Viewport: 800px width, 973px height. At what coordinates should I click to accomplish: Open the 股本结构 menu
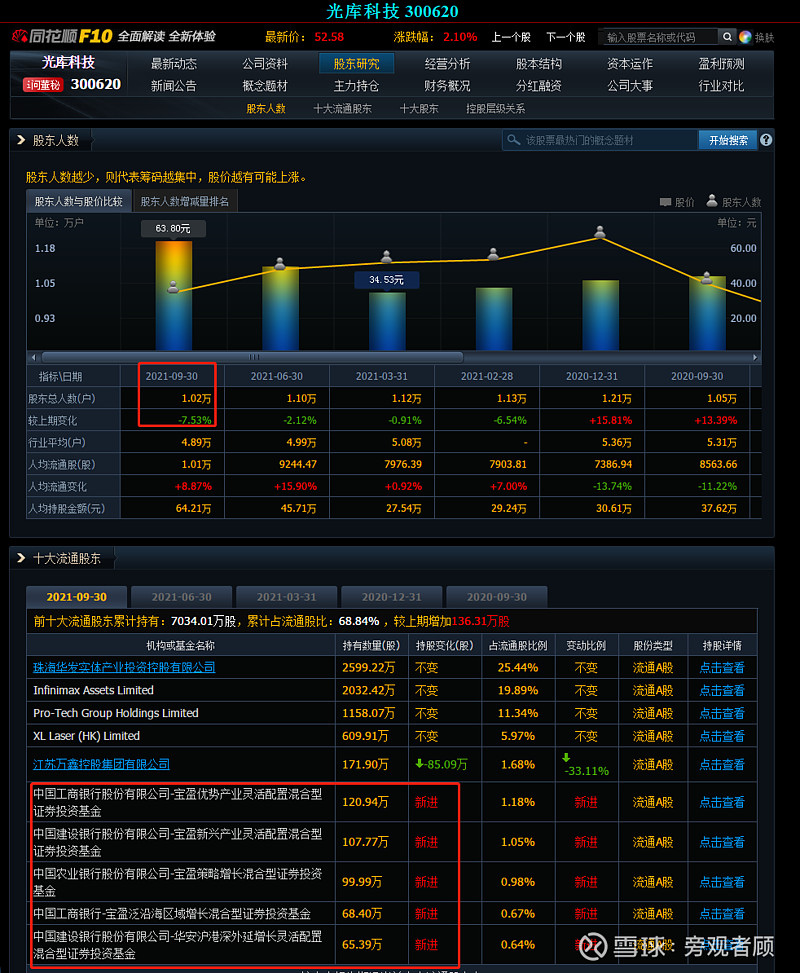click(539, 63)
